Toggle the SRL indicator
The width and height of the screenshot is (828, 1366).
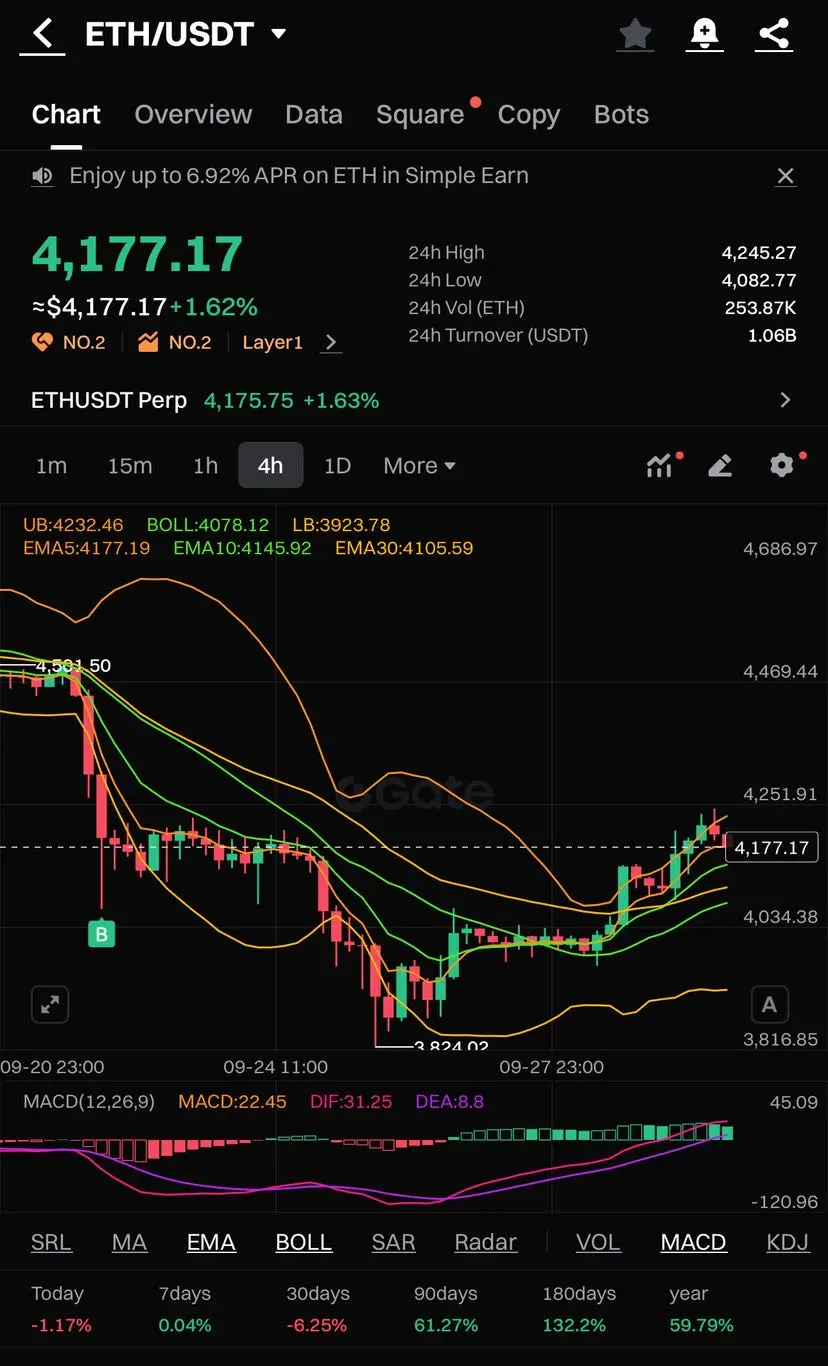(51, 1243)
